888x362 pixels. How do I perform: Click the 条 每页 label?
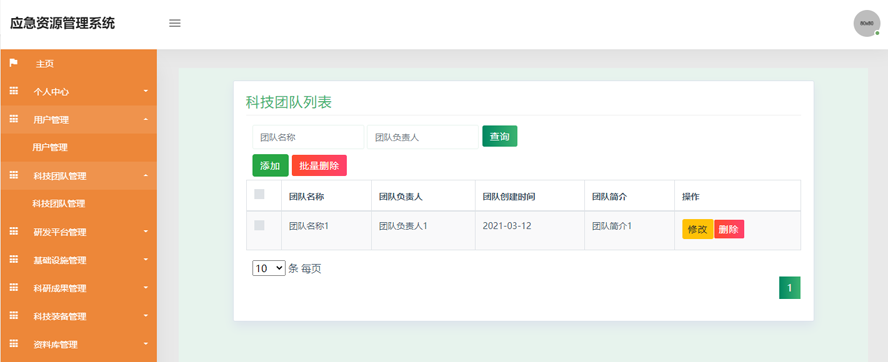coord(305,269)
